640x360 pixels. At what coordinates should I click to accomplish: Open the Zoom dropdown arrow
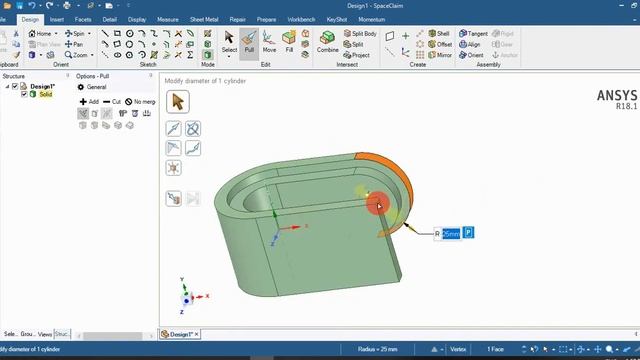click(x=92, y=55)
